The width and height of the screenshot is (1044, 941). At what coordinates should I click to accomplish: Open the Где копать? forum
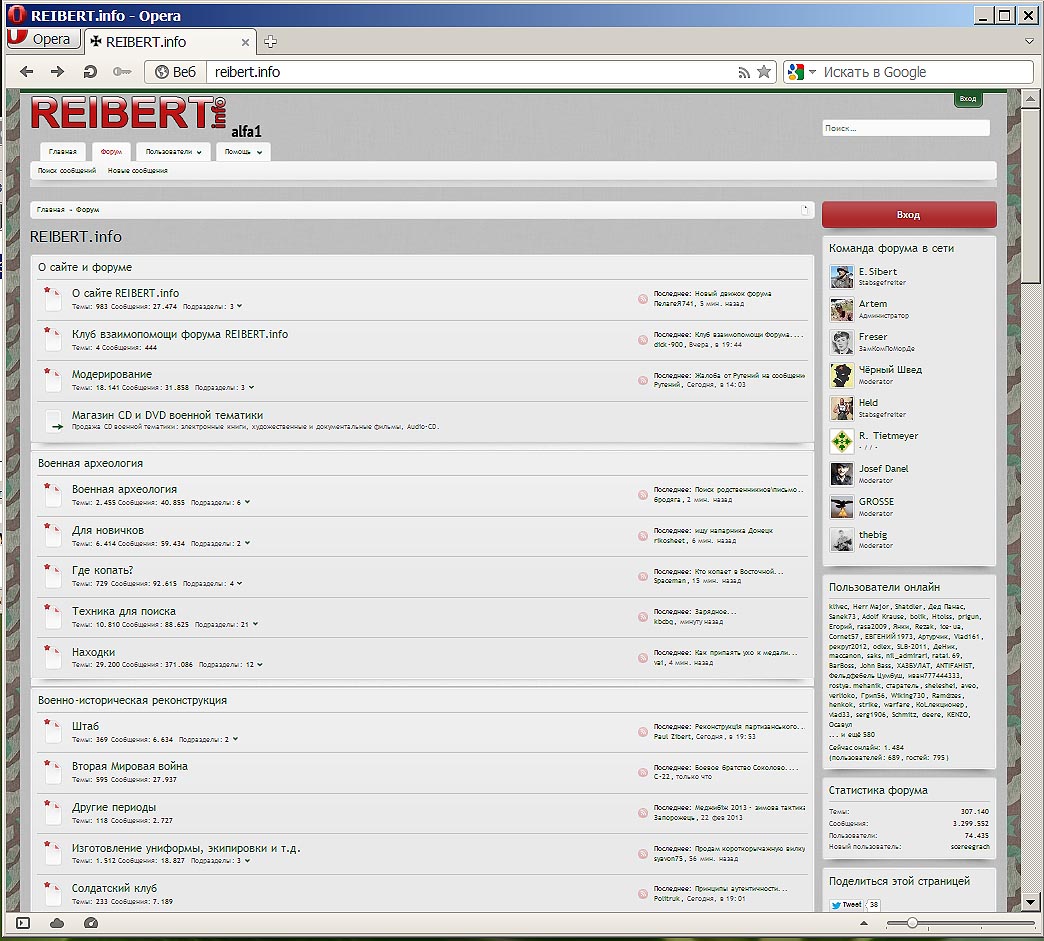point(102,570)
